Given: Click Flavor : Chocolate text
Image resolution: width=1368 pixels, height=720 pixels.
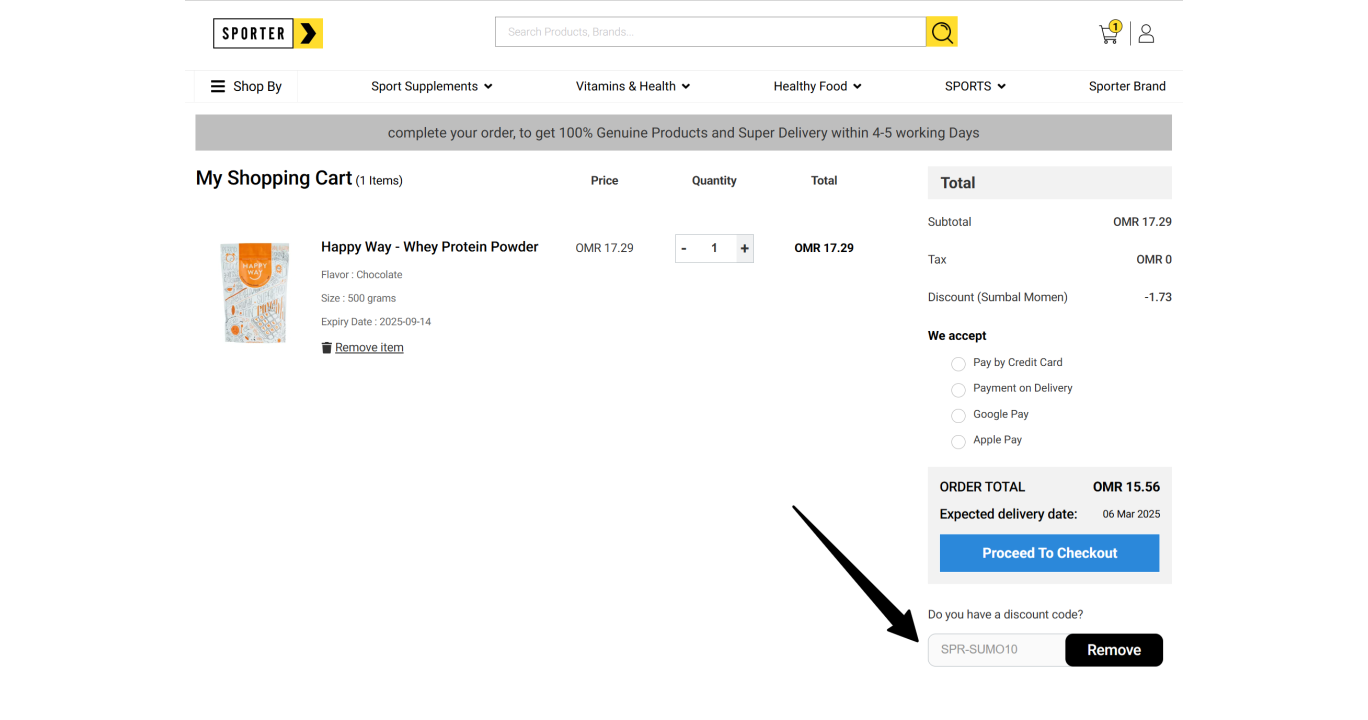Looking at the screenshot, I should point(362,275).
